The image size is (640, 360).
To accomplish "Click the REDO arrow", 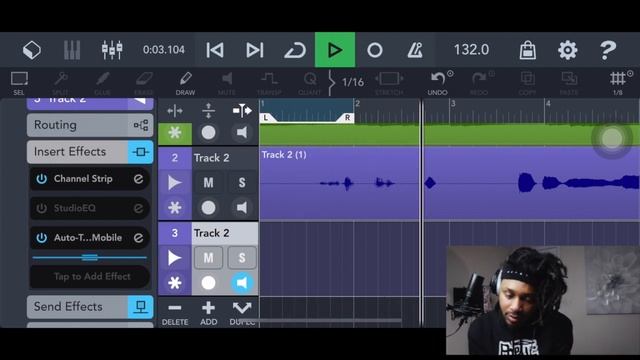I will [x=479, y=83].
